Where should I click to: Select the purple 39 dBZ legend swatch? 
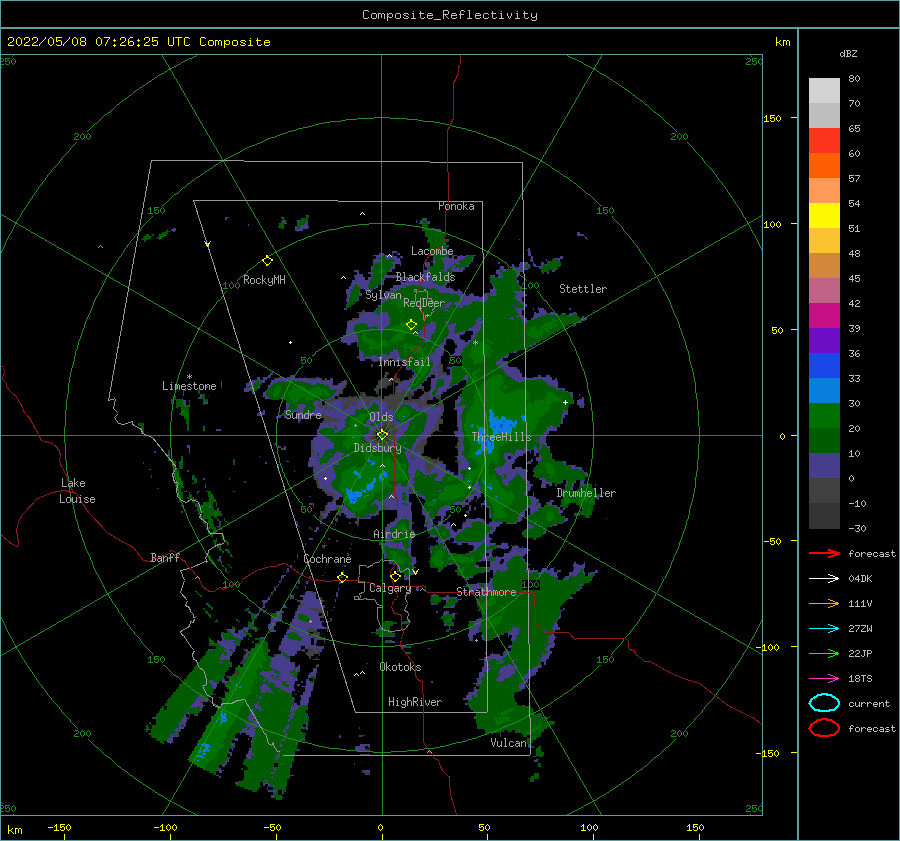(x=824, y=340)
